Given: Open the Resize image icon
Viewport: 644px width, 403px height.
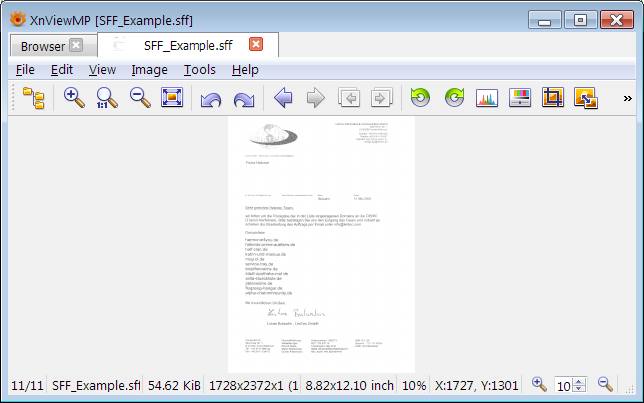Looking at the screenshot, I should [586, 98].
